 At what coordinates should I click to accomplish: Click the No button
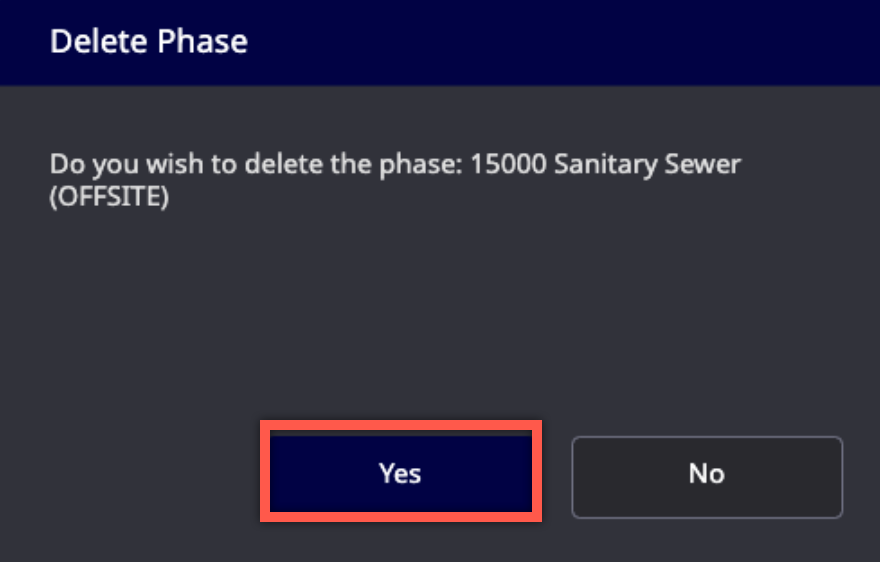pyautogui.click(x=706, y=473)
